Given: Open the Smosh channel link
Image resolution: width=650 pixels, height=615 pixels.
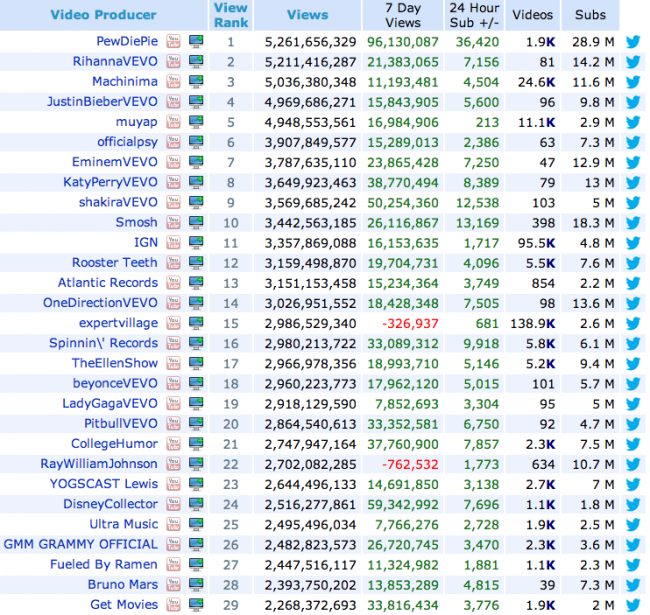Looking at the screenshot, I should [137, 223].
